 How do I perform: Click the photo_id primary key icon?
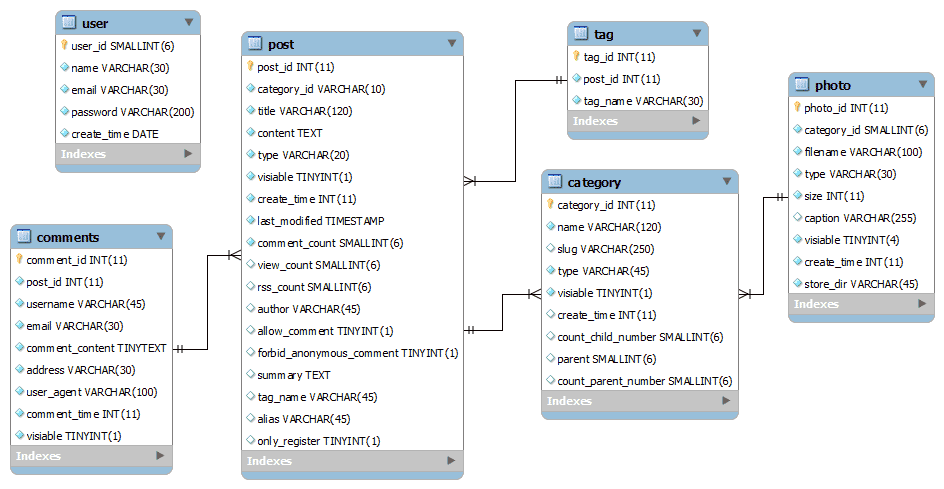pyautogui.click(x=797, y=108)
